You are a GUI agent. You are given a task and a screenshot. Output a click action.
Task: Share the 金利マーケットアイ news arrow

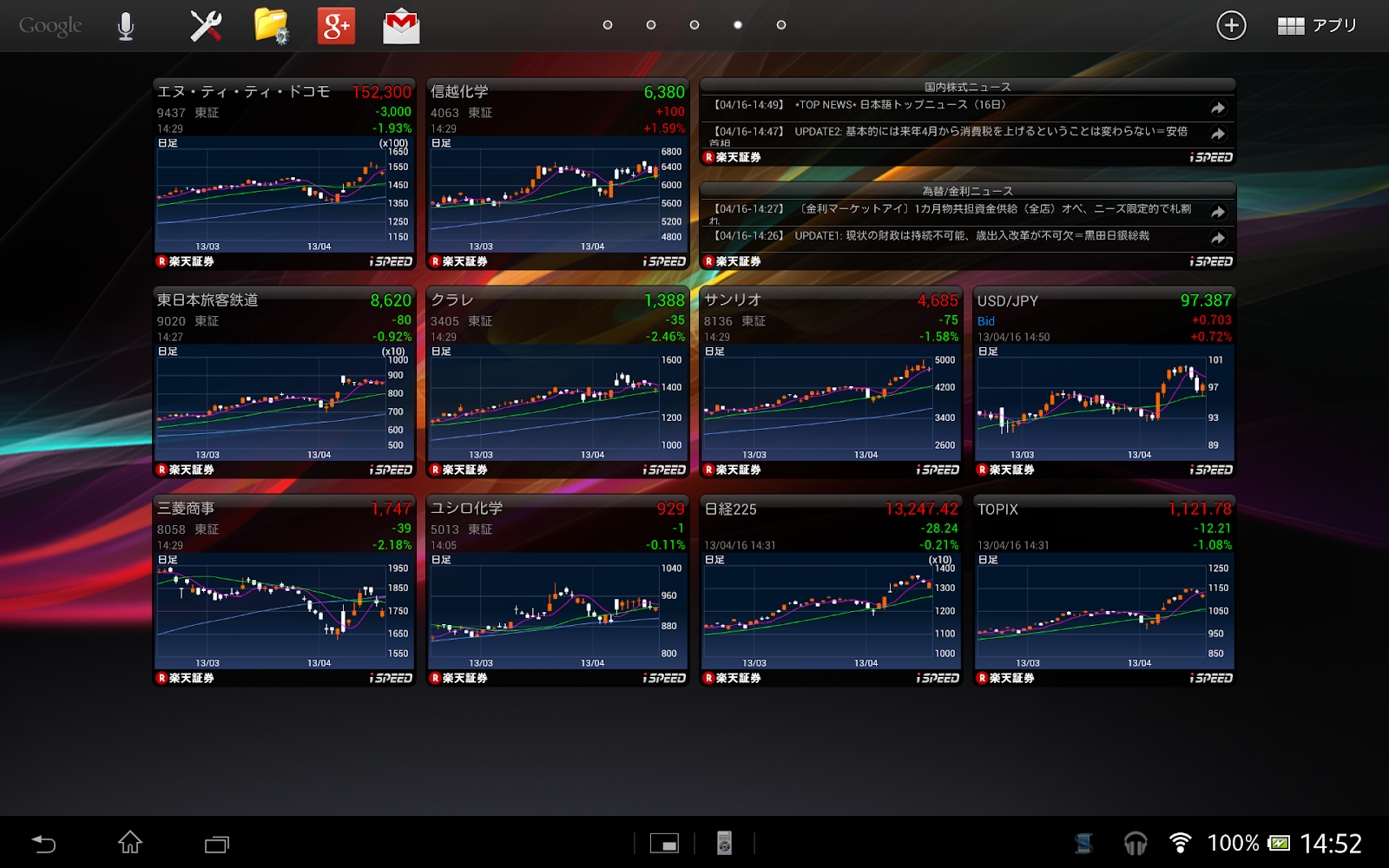tap(1218, 212)
